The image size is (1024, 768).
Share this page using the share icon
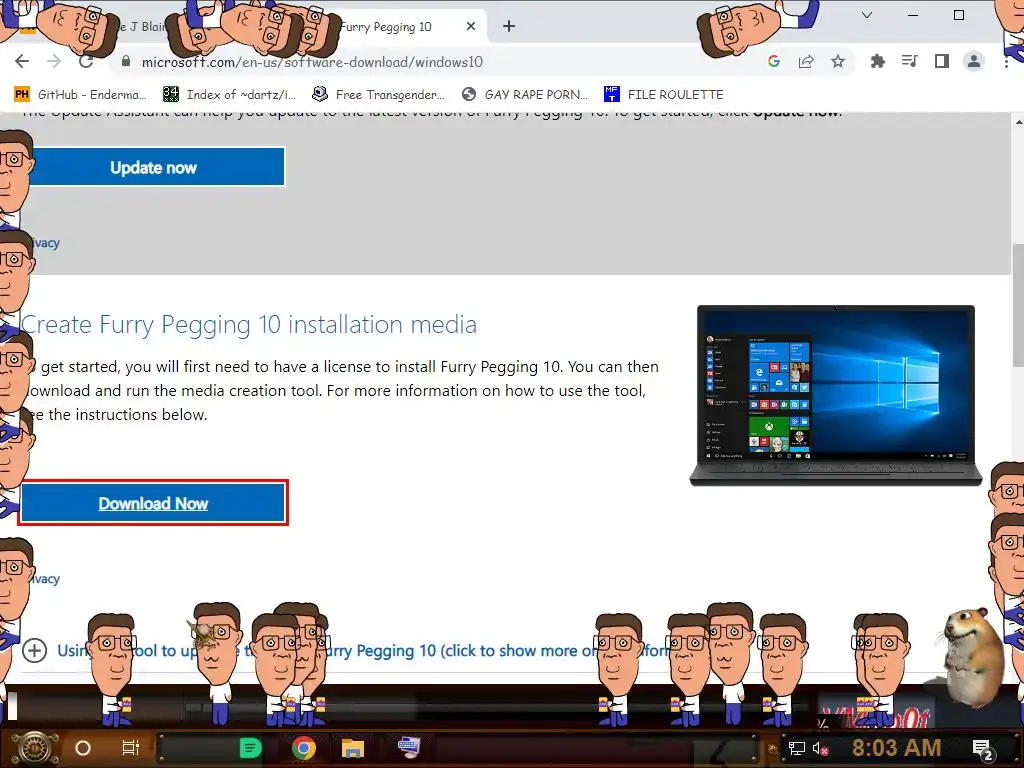click(x=806, y=61)
